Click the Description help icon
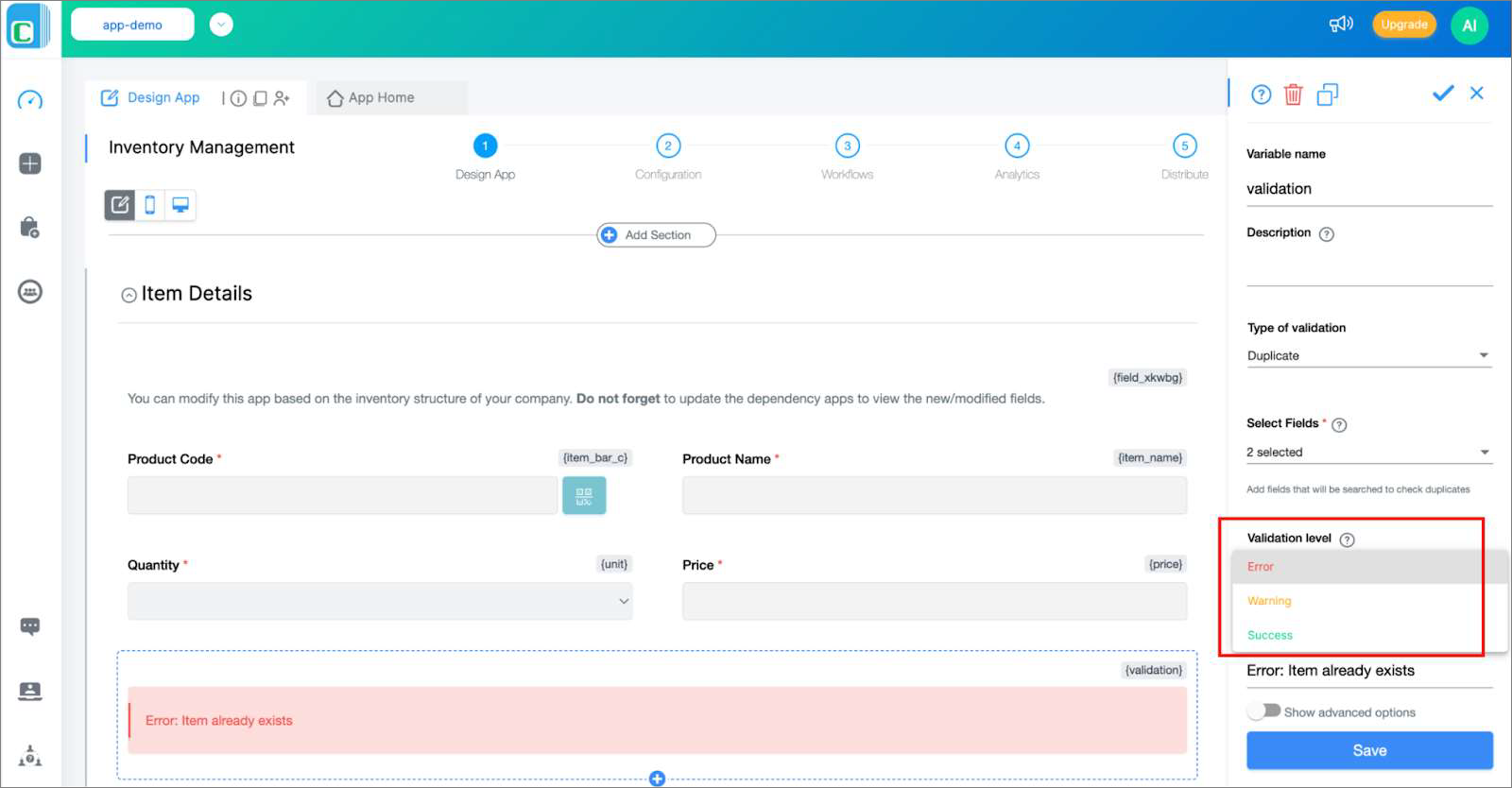The width and height of the screenshot is (1512, 788). pyautogui.click(x=1327, y=234)
